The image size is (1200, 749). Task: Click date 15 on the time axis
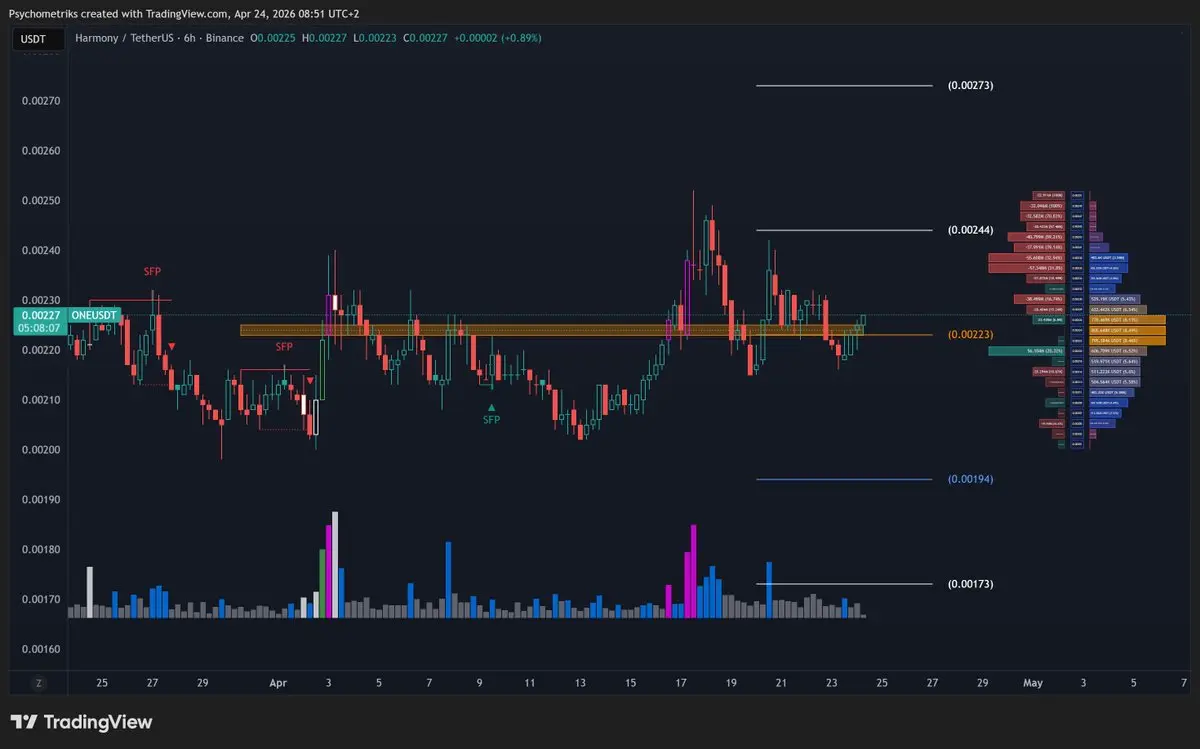pos(630,683)
